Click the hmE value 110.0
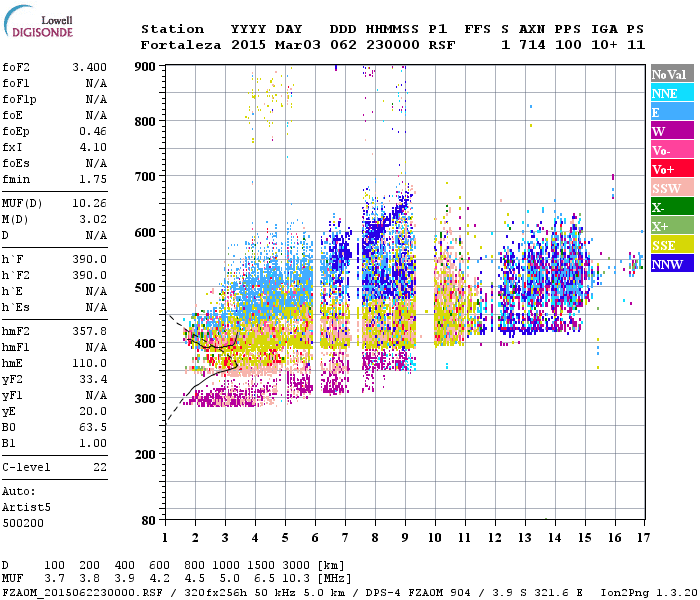 [x=89, y=363]
